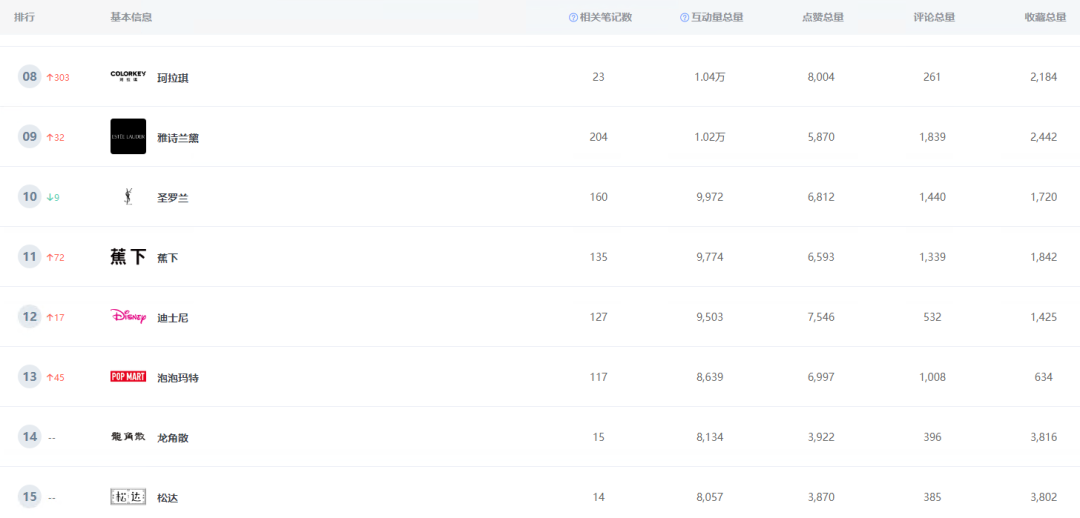Select the rank 10 badge
The width and height of the screenshot is (1080, 518).
click(x=30, y=197)
